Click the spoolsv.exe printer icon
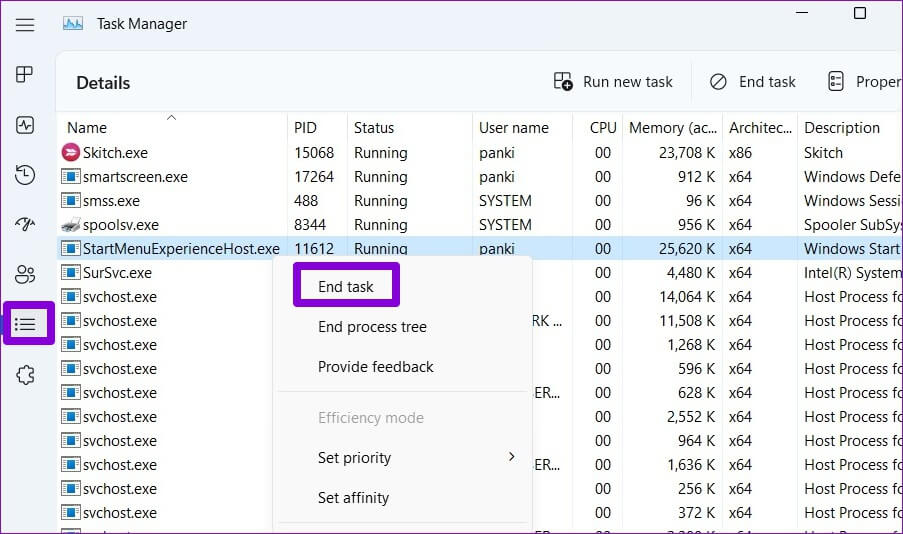 click(70, 225)
